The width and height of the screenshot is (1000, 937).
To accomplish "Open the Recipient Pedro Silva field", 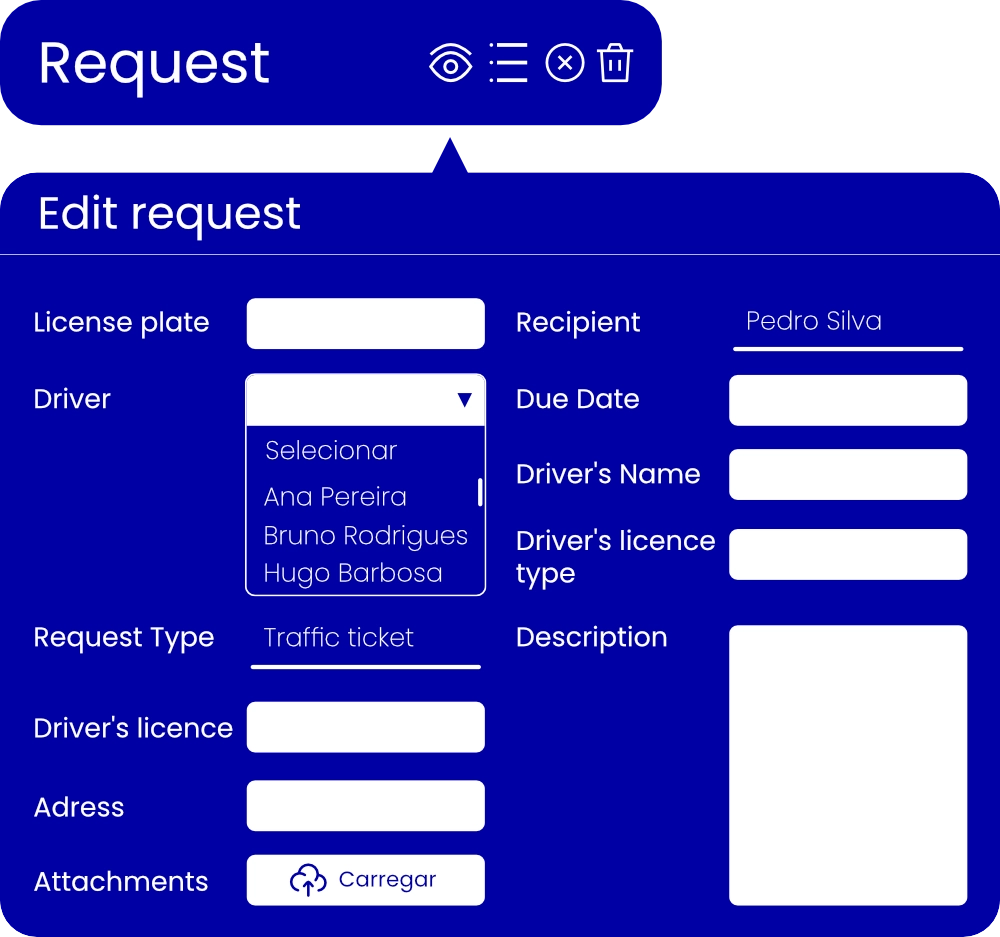I will [x=847, y=323].
